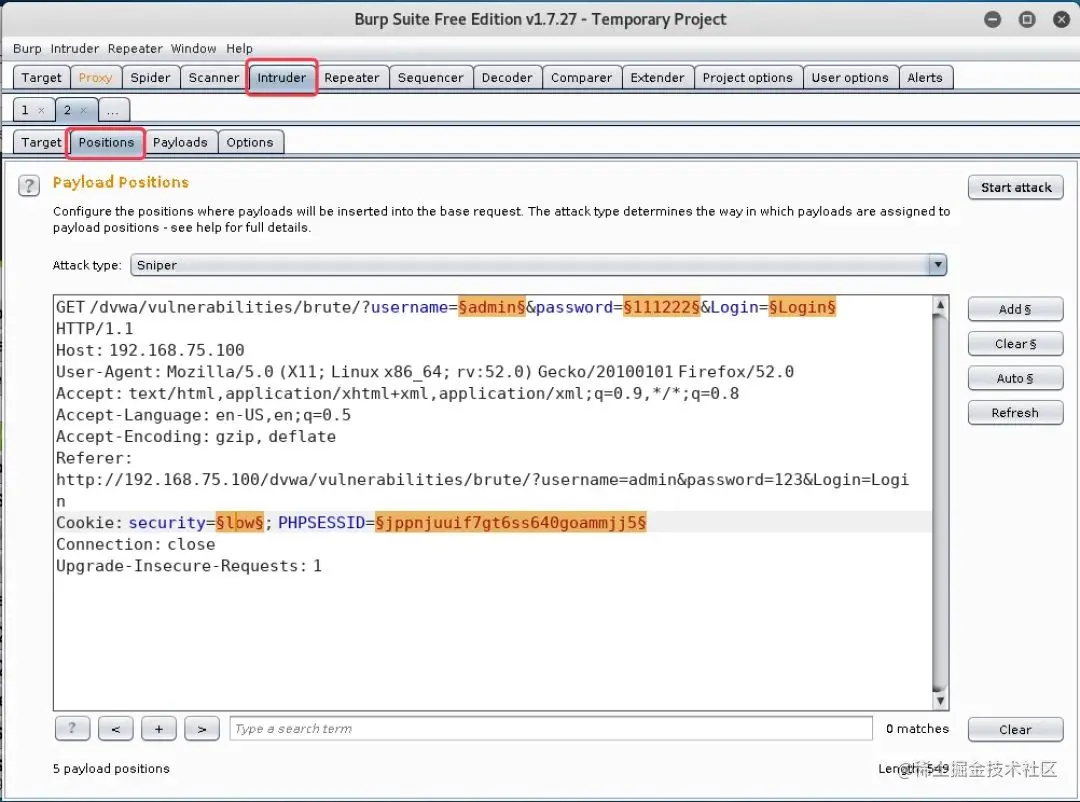Open the Help menu
Image resolution: width=1080 pixels, height=802 pixels.
click(x=240, y=49)
